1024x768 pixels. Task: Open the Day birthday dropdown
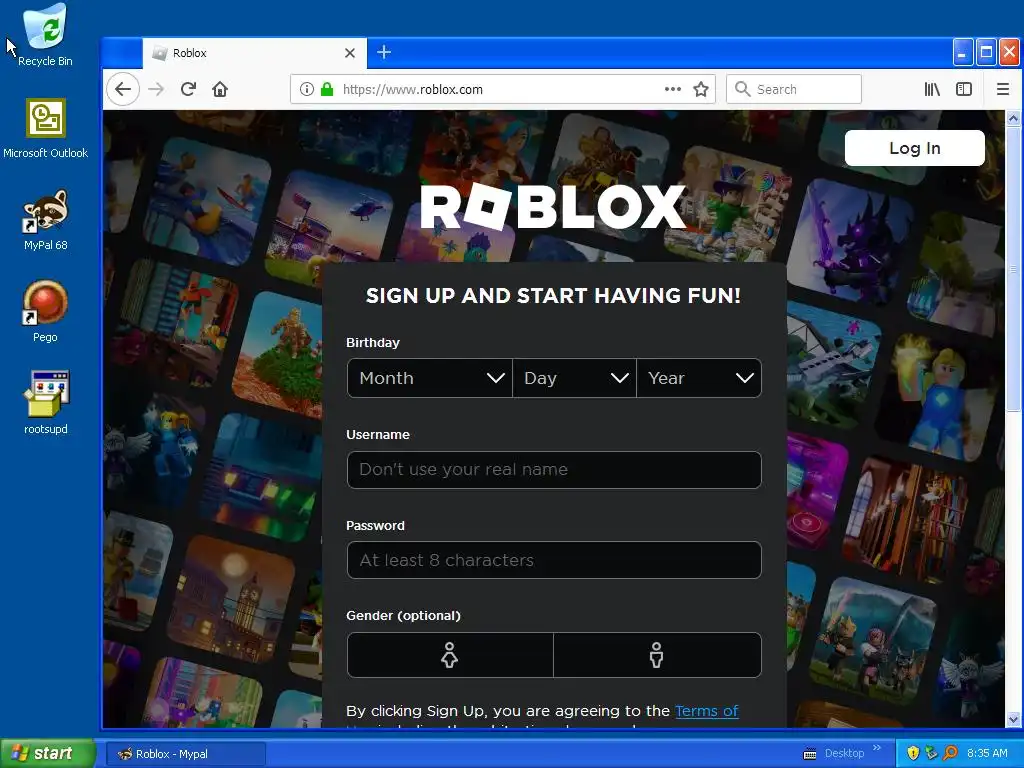575,378
